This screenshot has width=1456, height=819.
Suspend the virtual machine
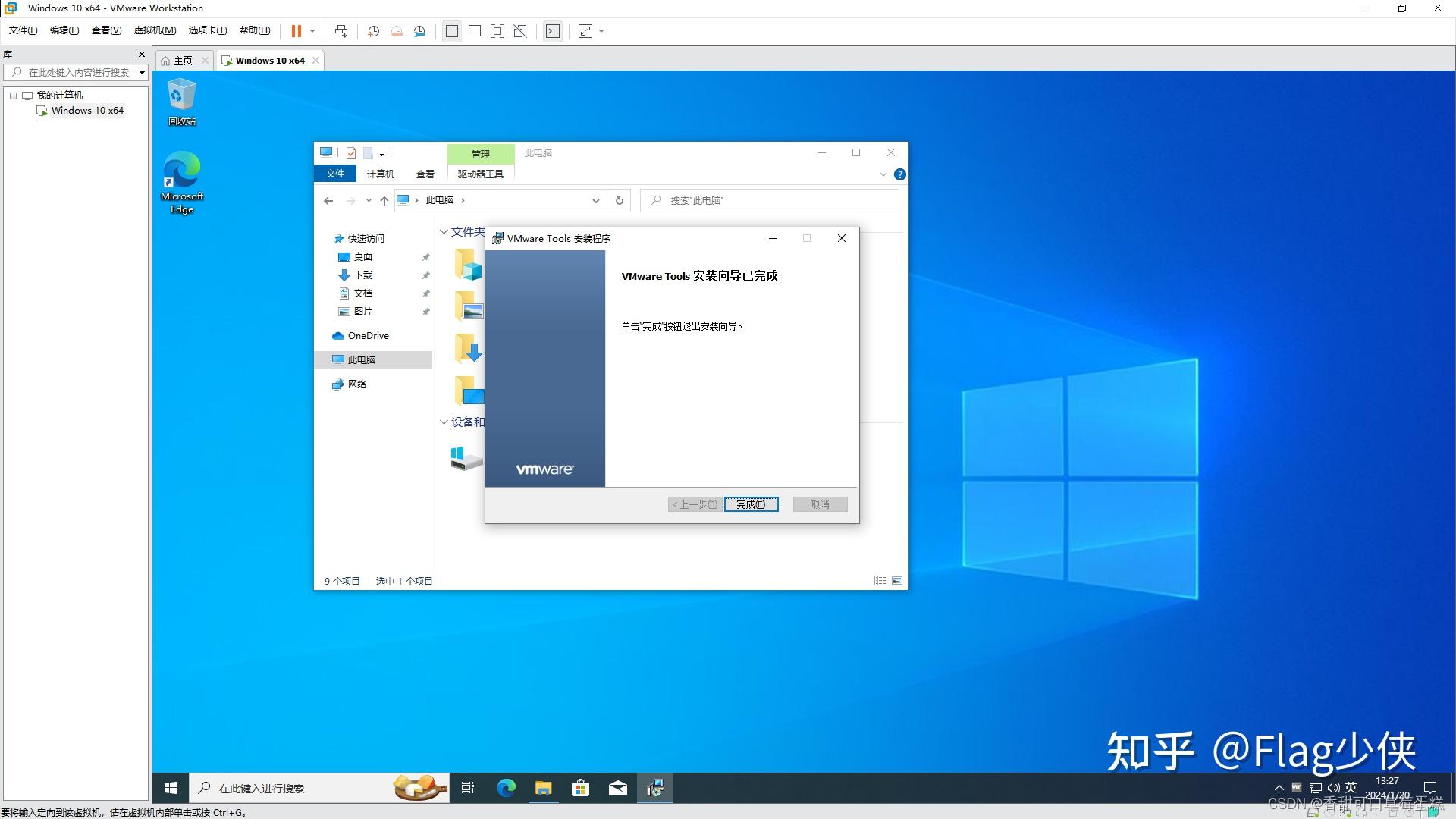(x=295, y=31)
